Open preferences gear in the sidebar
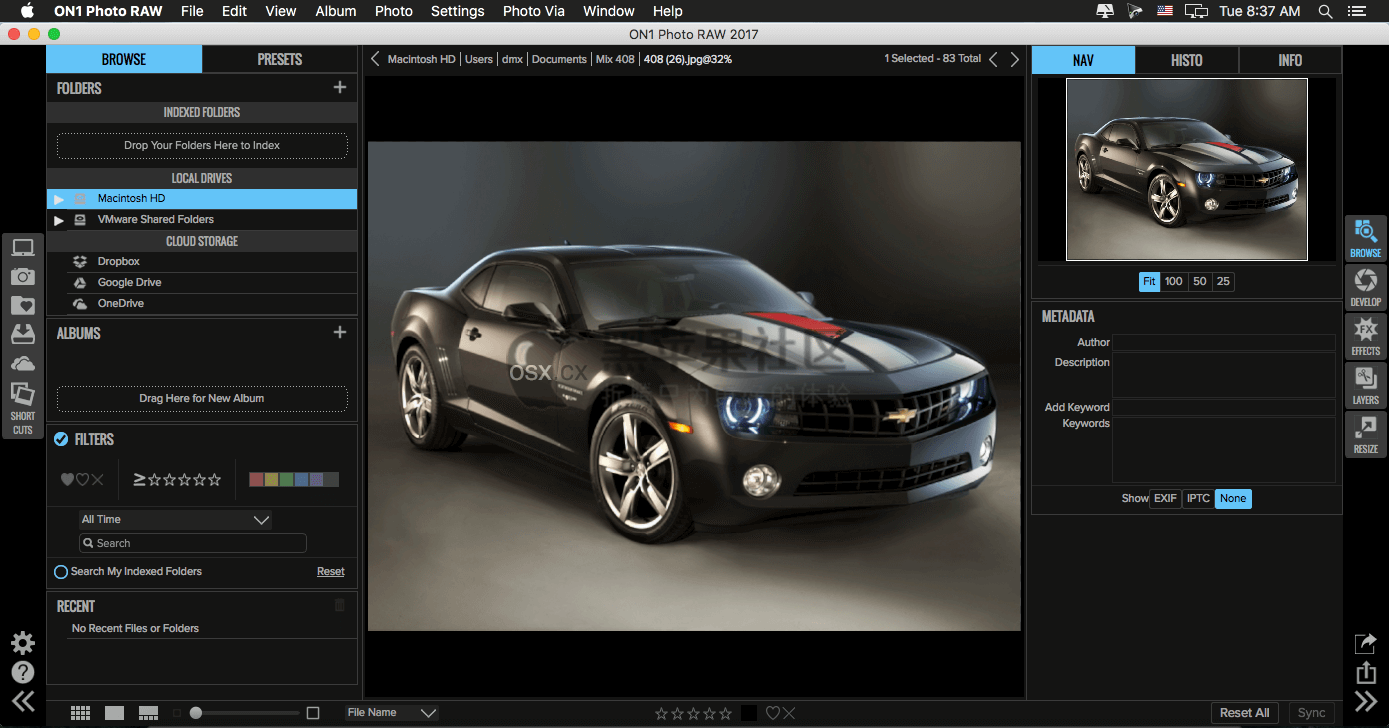Image resolution: width=1389 pixels, height=728 pixels. (22, 642)
